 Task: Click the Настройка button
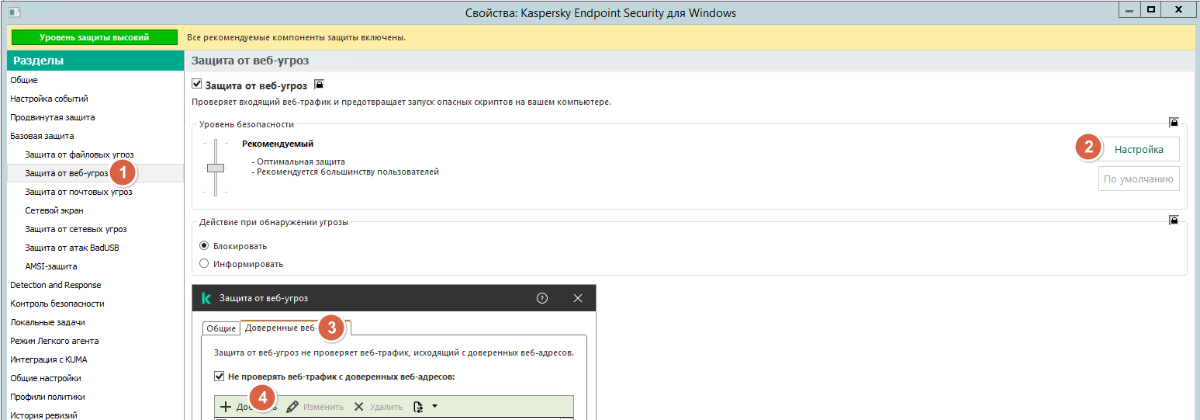tap(1139, 149)
